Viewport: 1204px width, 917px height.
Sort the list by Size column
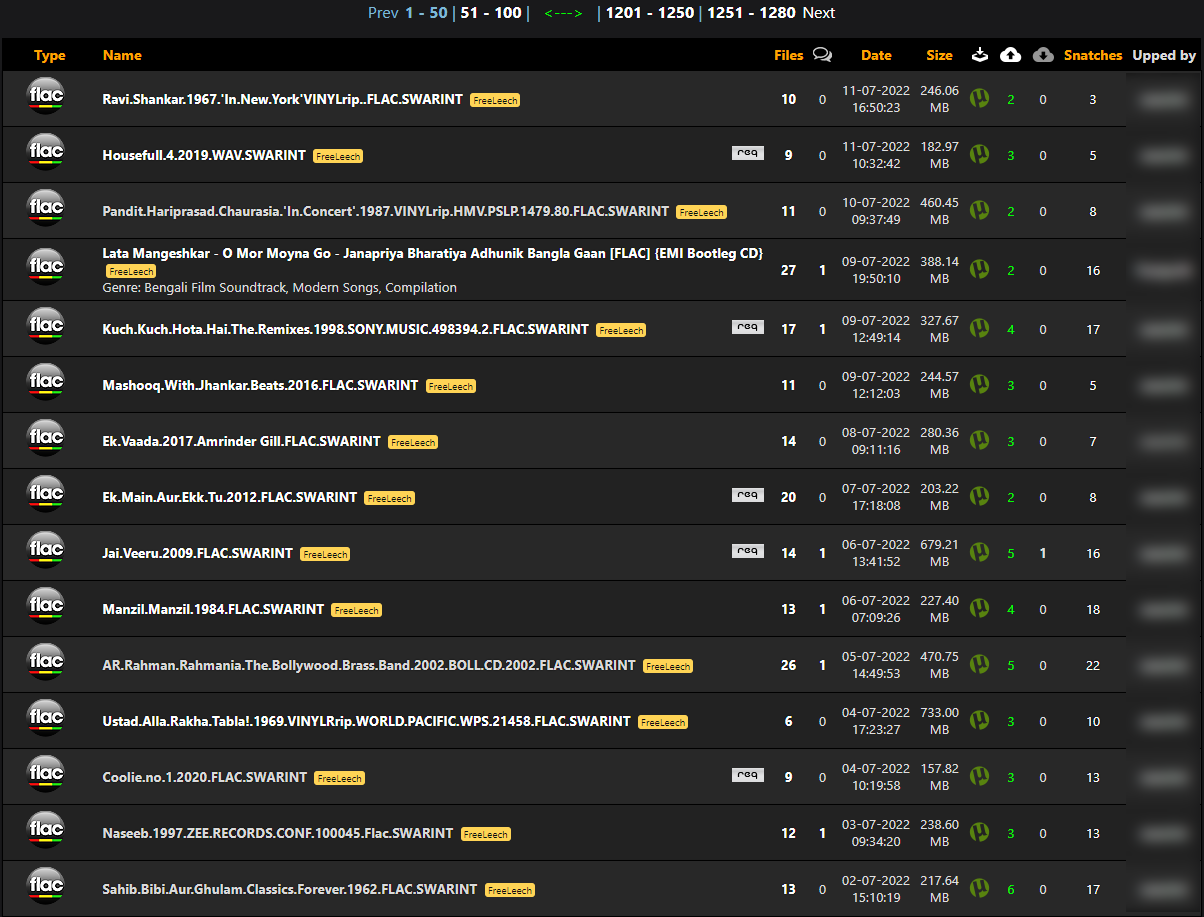(x=939, y=55)
